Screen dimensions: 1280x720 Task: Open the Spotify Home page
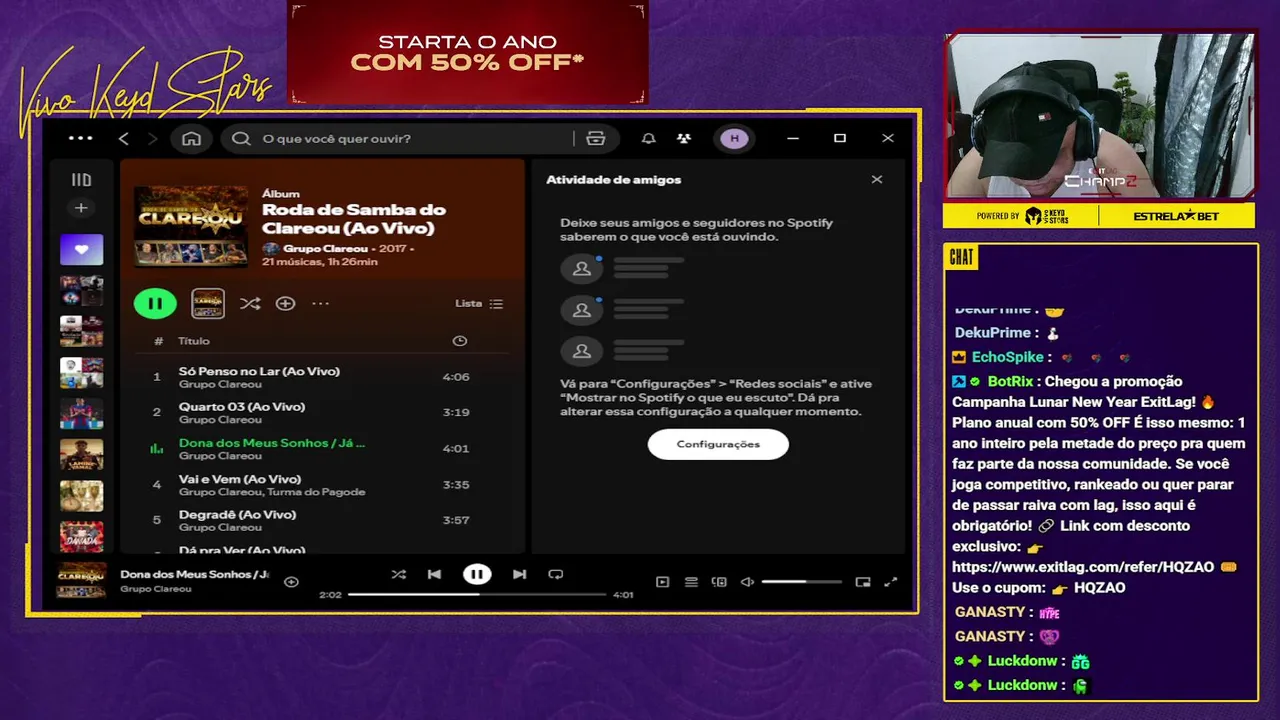coord(191,139)
